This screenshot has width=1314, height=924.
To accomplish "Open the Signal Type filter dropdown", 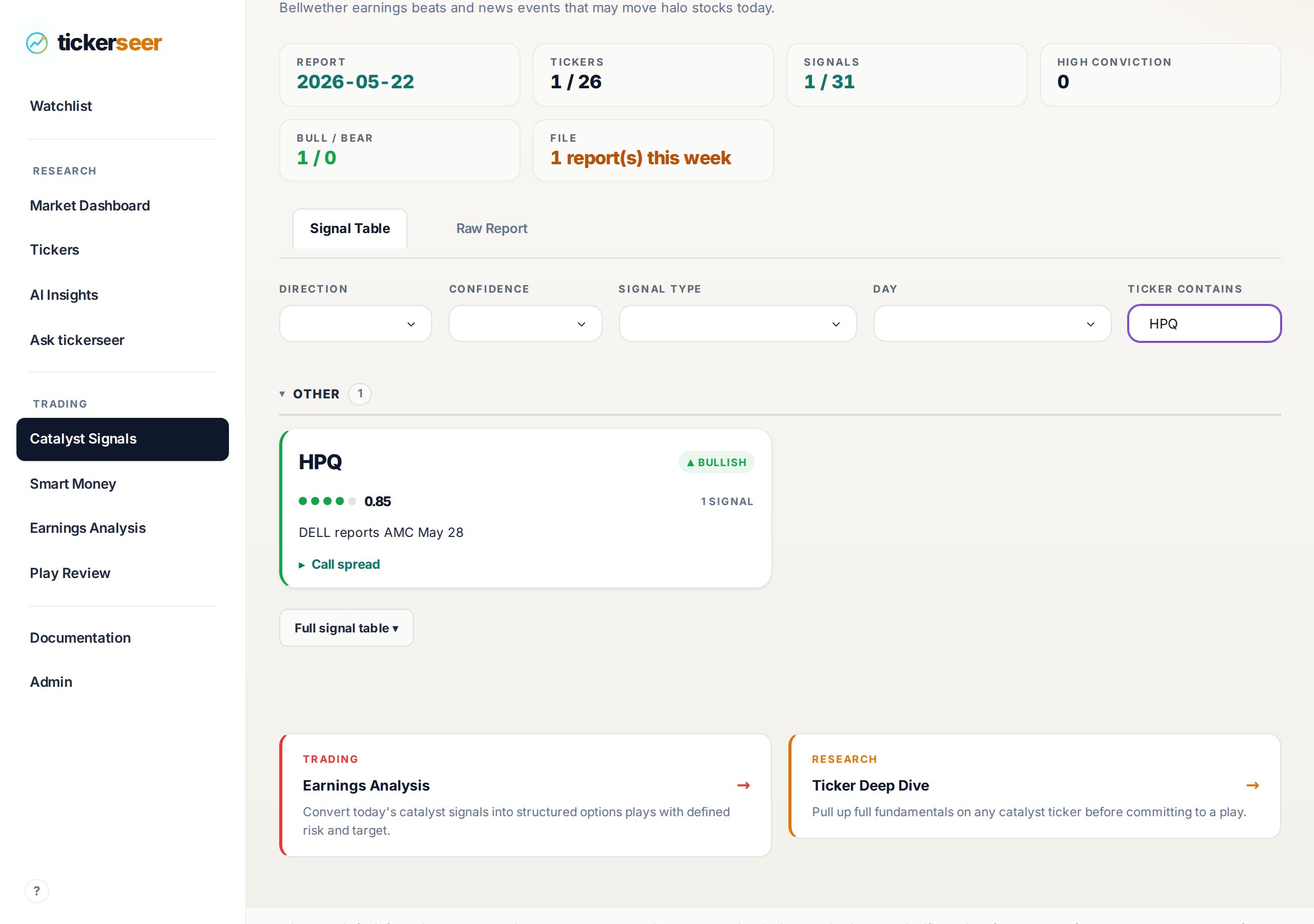I will tap(738, 323).
